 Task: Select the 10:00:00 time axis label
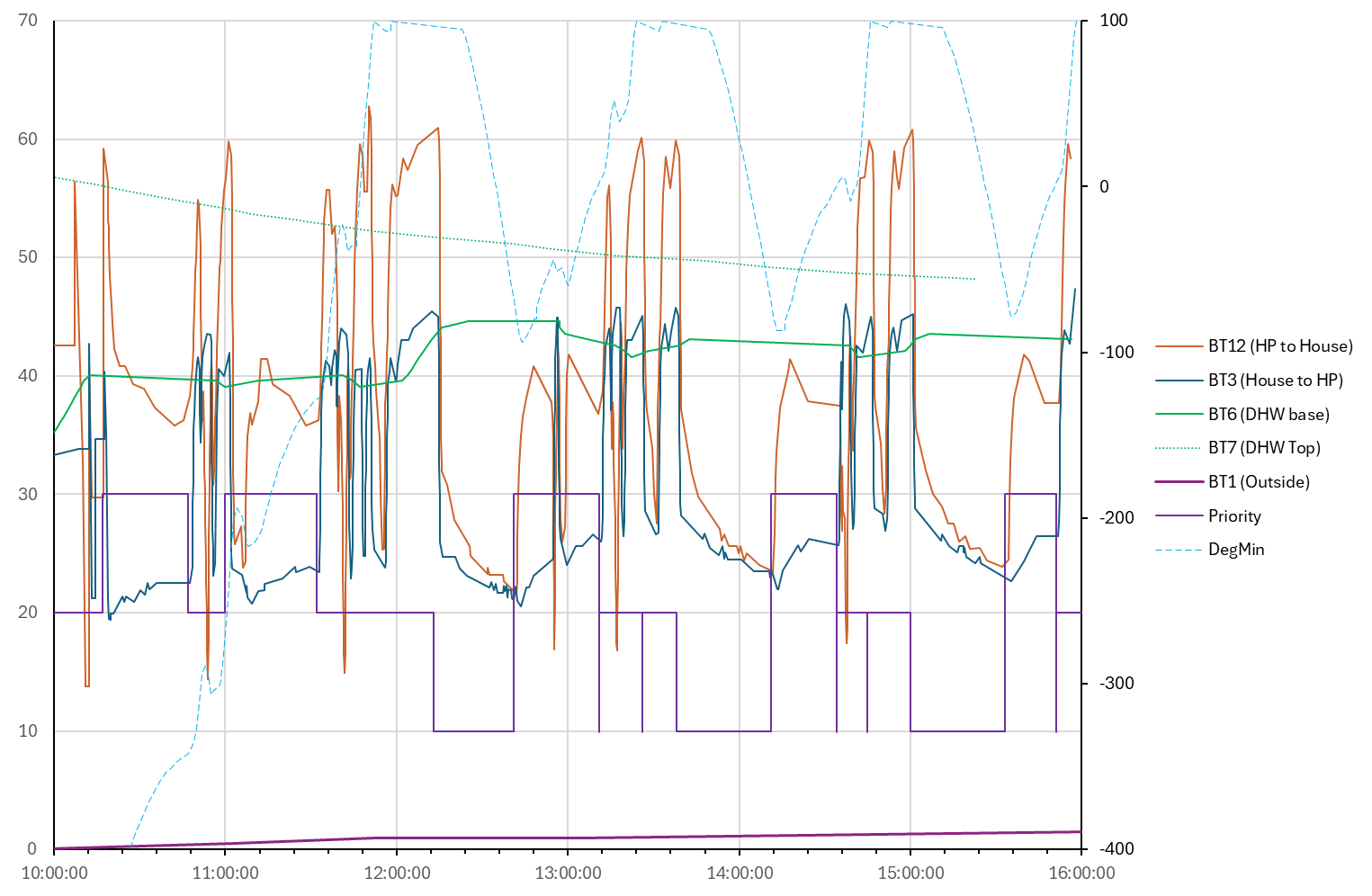coord(54,874)
